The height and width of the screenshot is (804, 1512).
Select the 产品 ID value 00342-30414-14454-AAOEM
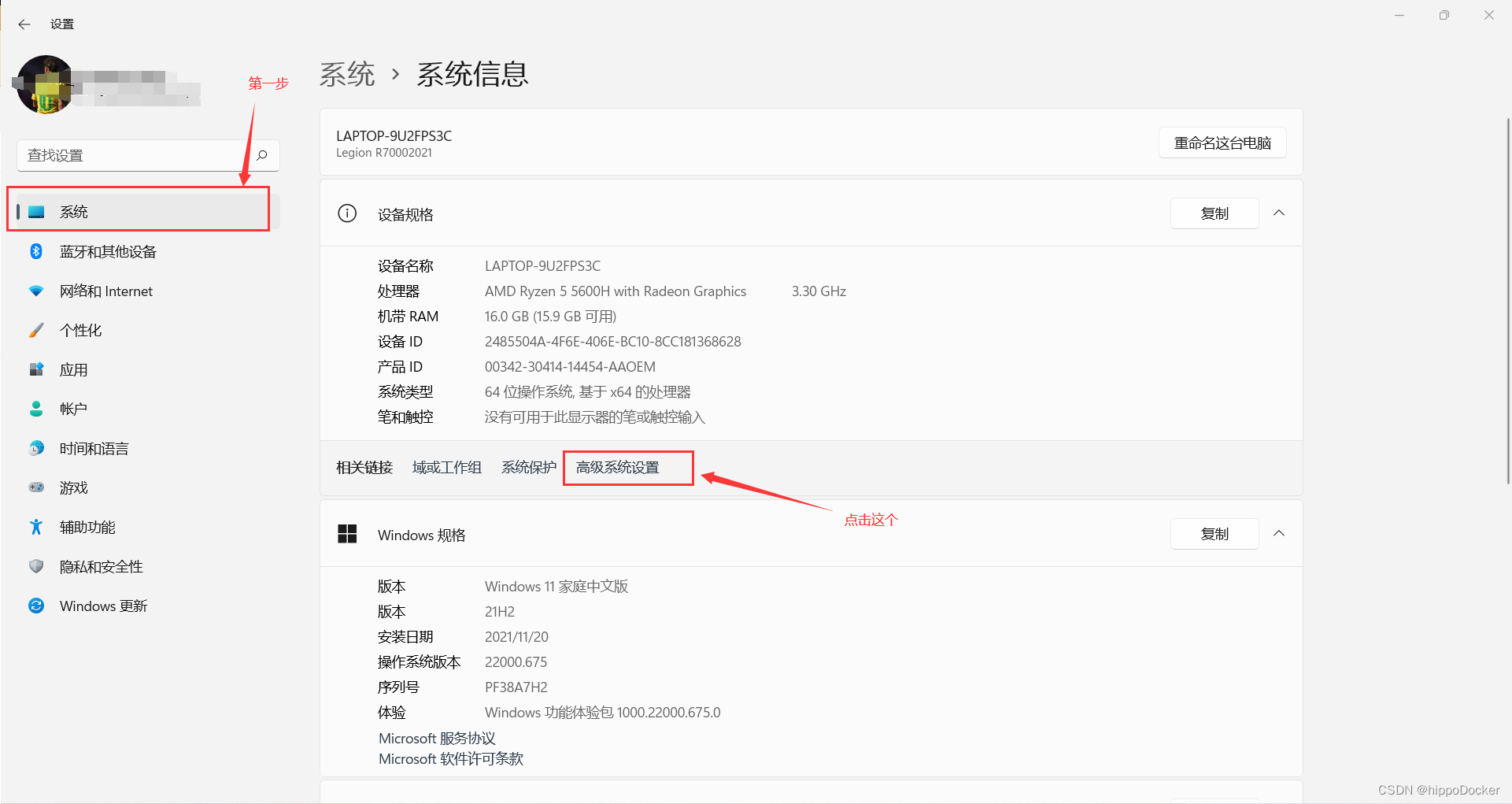(x=570, y=367)
